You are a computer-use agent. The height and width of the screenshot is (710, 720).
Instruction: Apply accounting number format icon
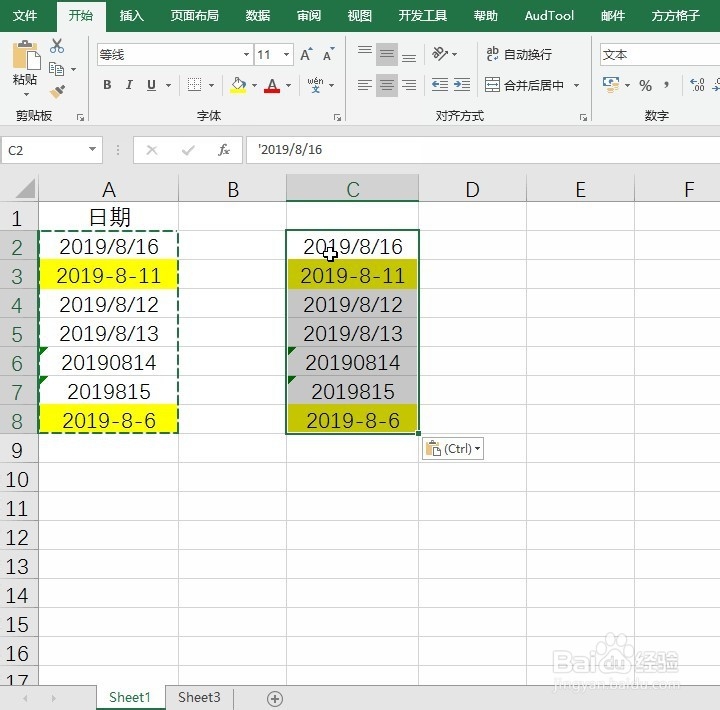(x=610, y=85)
